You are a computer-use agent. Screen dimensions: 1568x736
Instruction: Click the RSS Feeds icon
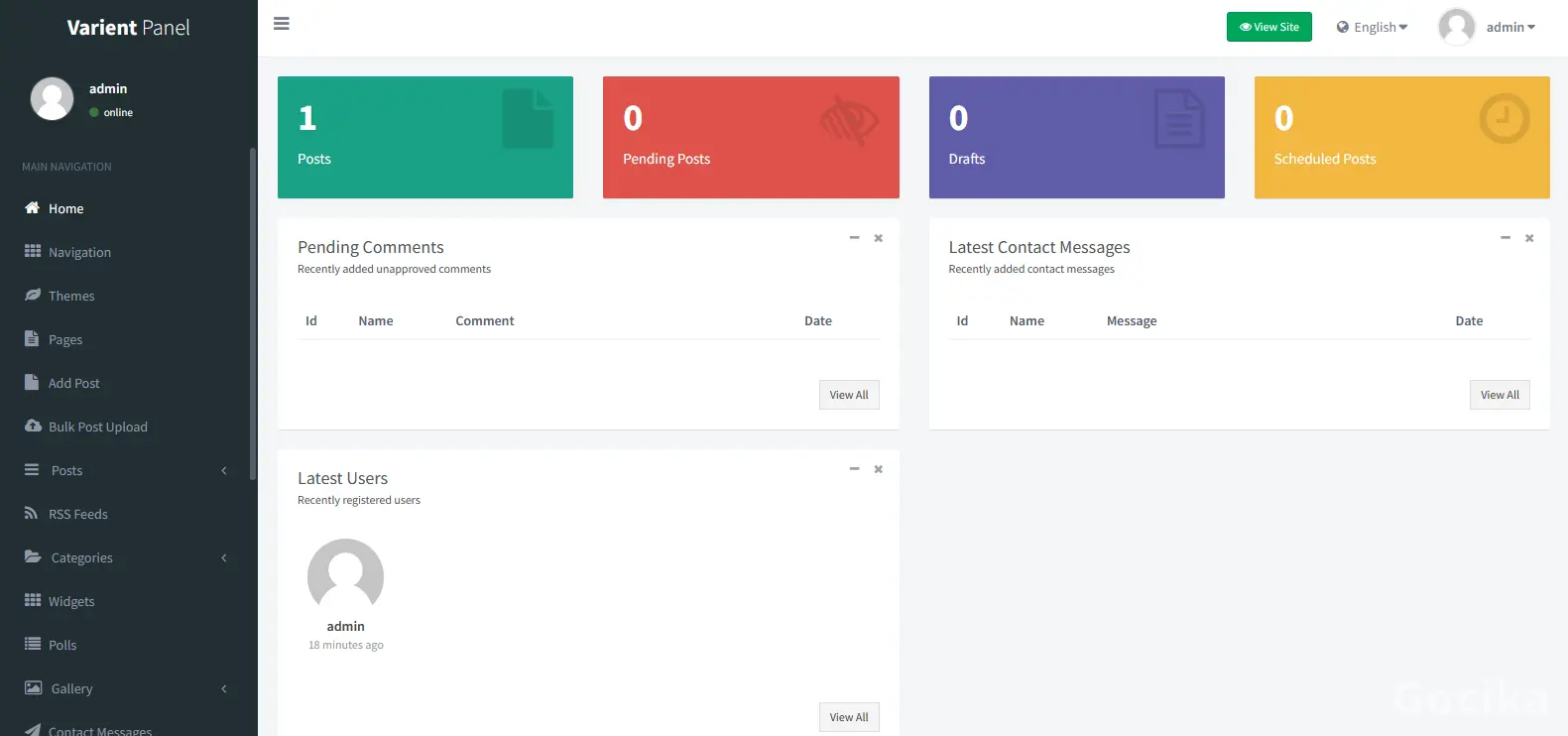32,514
